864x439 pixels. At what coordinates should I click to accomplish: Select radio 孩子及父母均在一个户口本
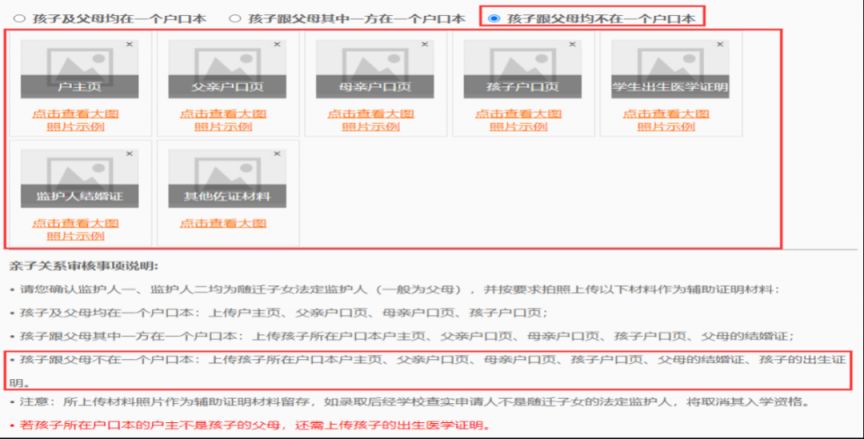[x=19, y=18]
